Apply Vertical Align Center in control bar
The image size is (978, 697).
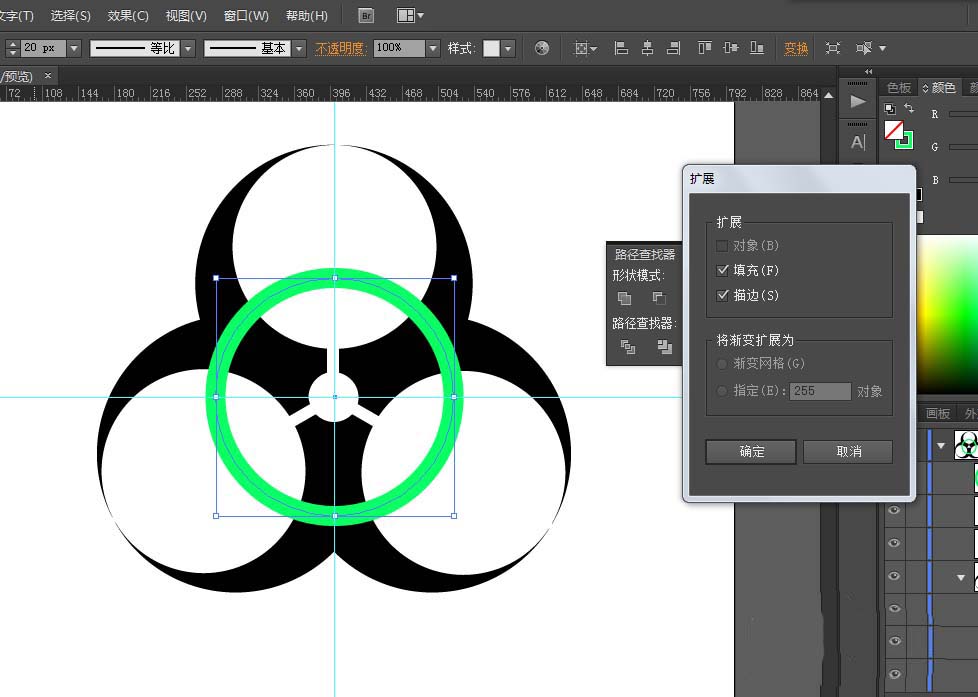coord(731,48)
